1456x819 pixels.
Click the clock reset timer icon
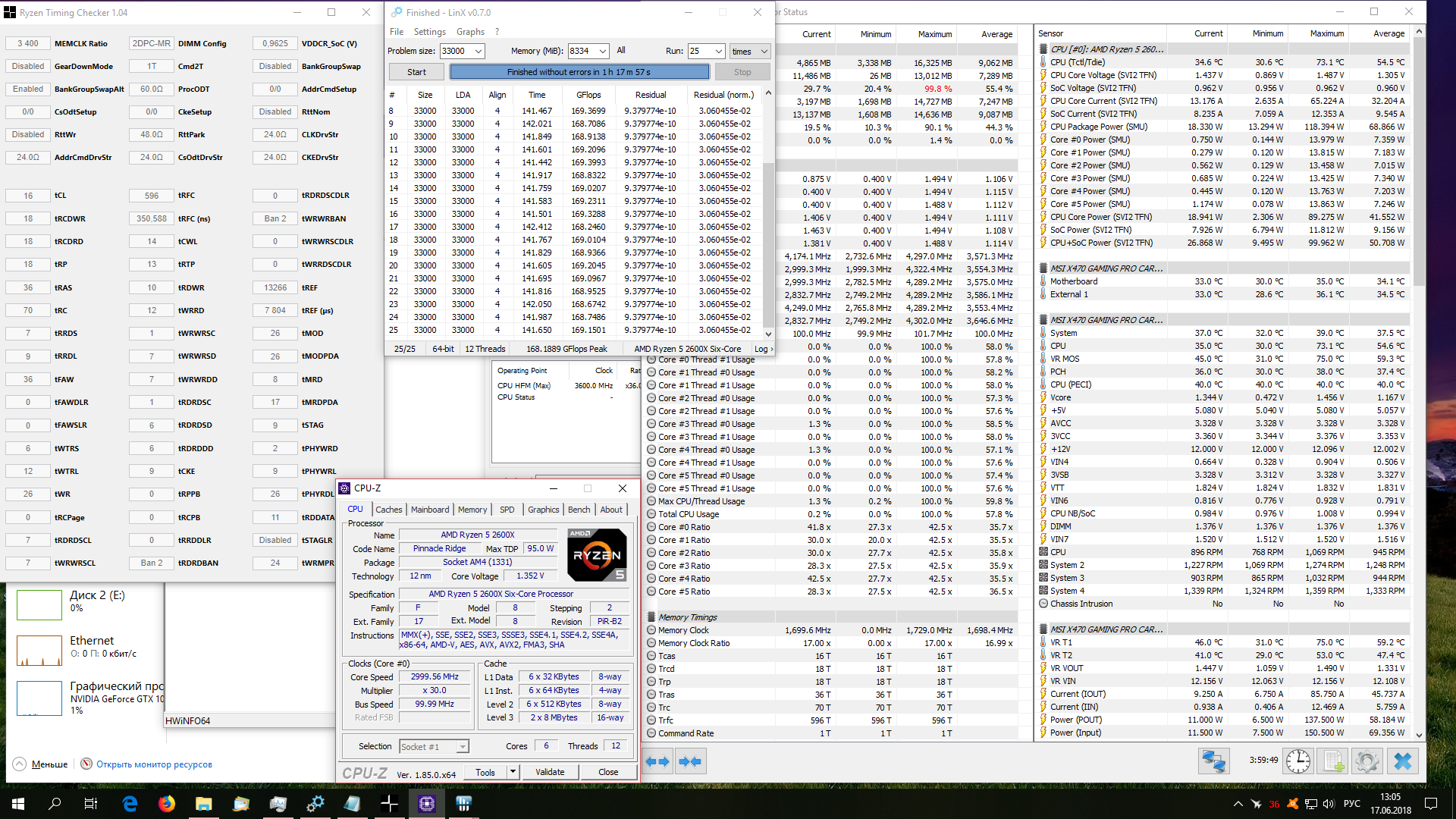click(x=1298, y=761)
